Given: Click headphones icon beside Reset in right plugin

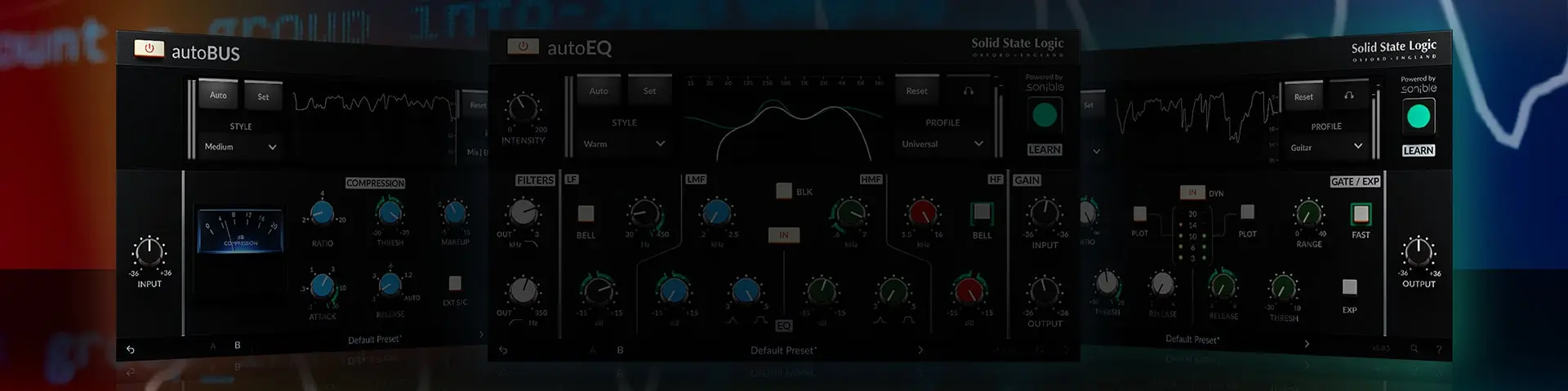Looking at the screenshot, I should [1348, 96].
